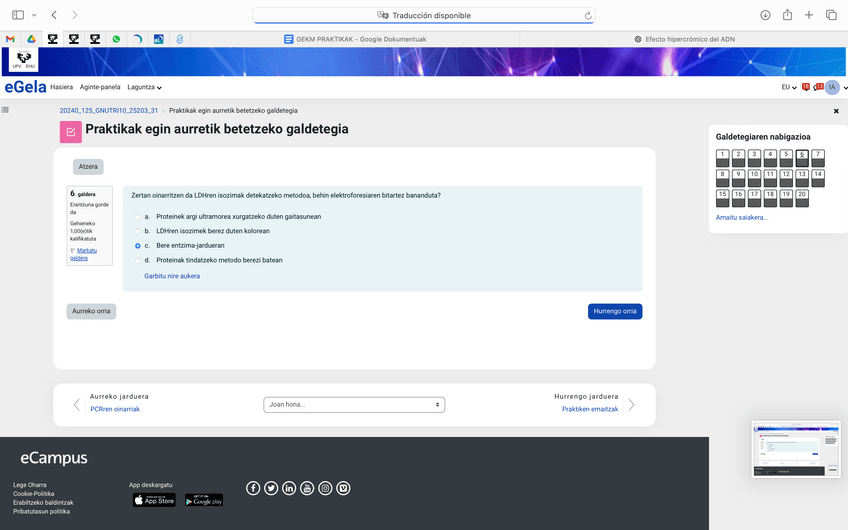Screen dimensions: 848x530
Task: Click the translation icon in the address bar
Action: pos(382,15)
